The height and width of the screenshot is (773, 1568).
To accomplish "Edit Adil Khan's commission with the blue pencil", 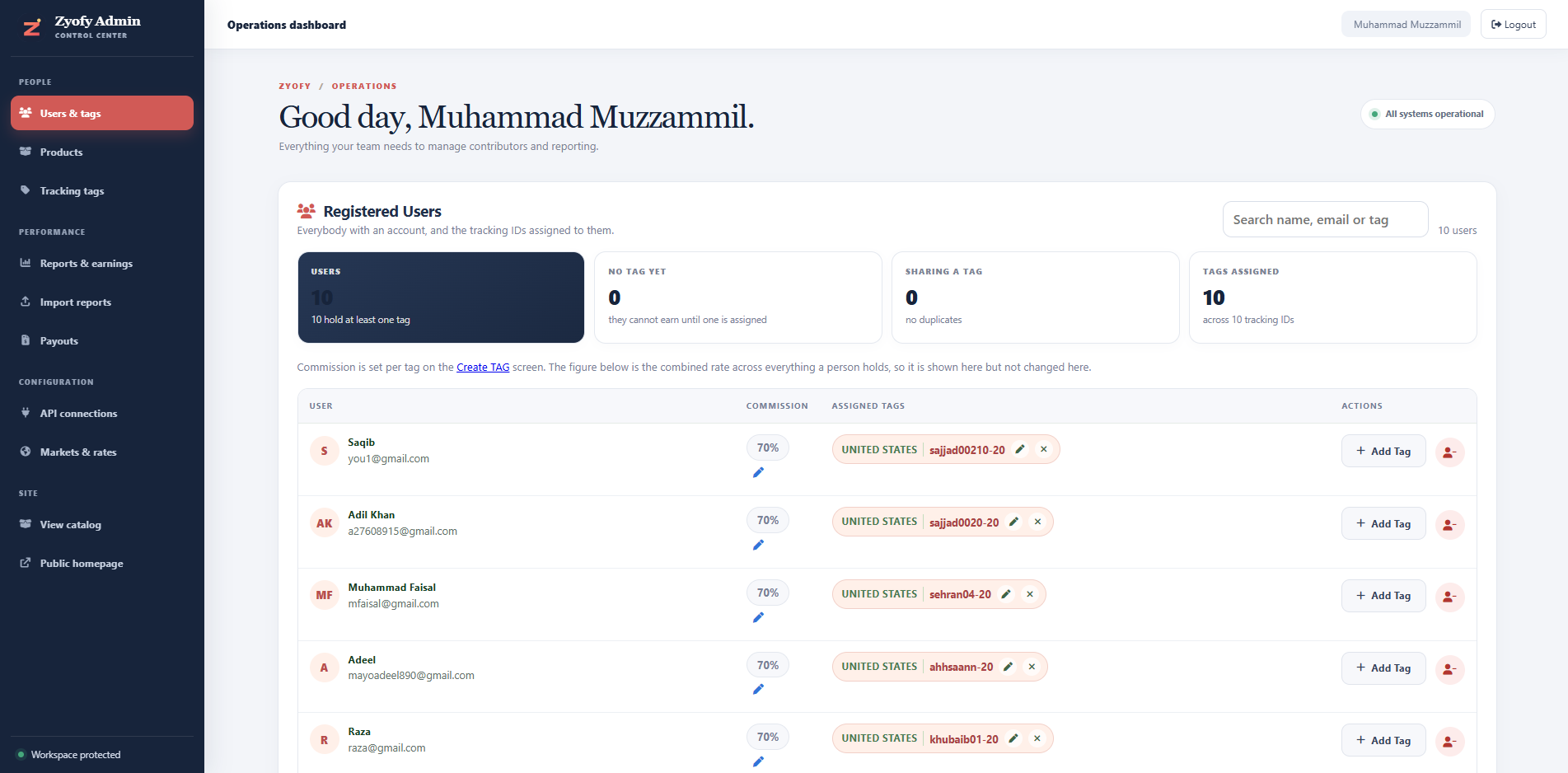I will pos(758,545).
